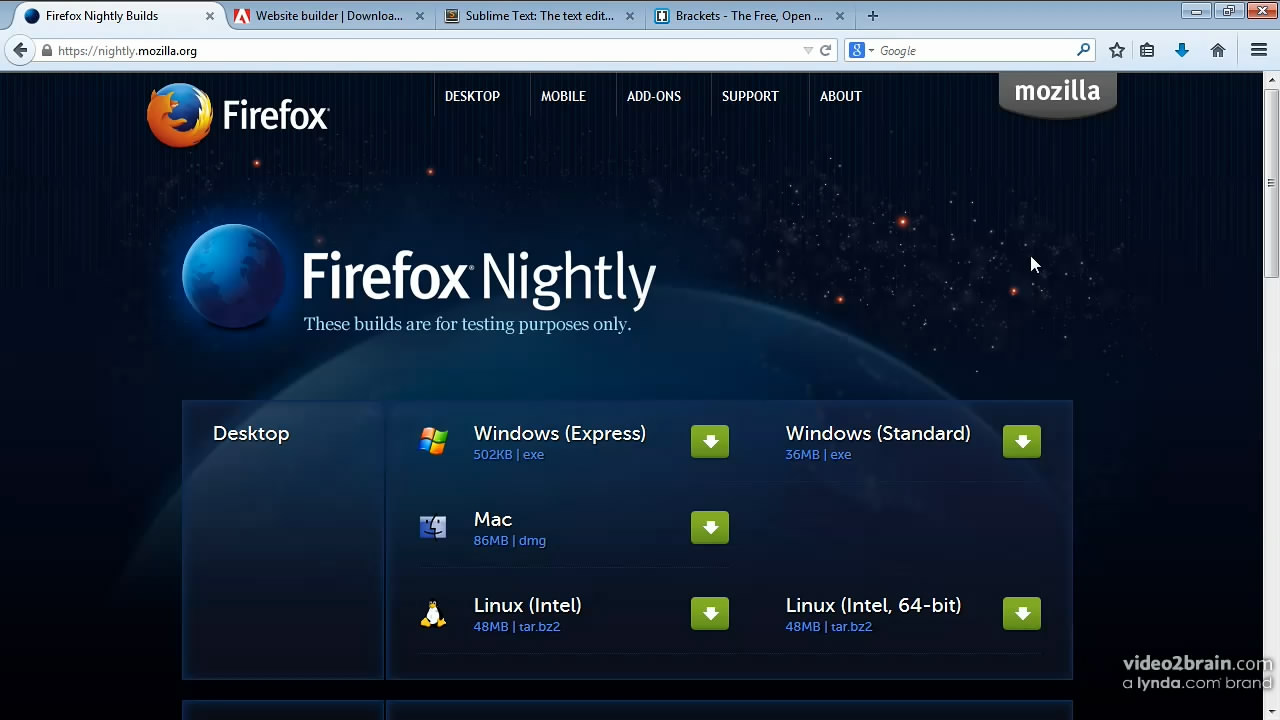Click the mozilla tab banner
The height and width of the screenshot is (720, 1280).
[x=1058, y=94]
